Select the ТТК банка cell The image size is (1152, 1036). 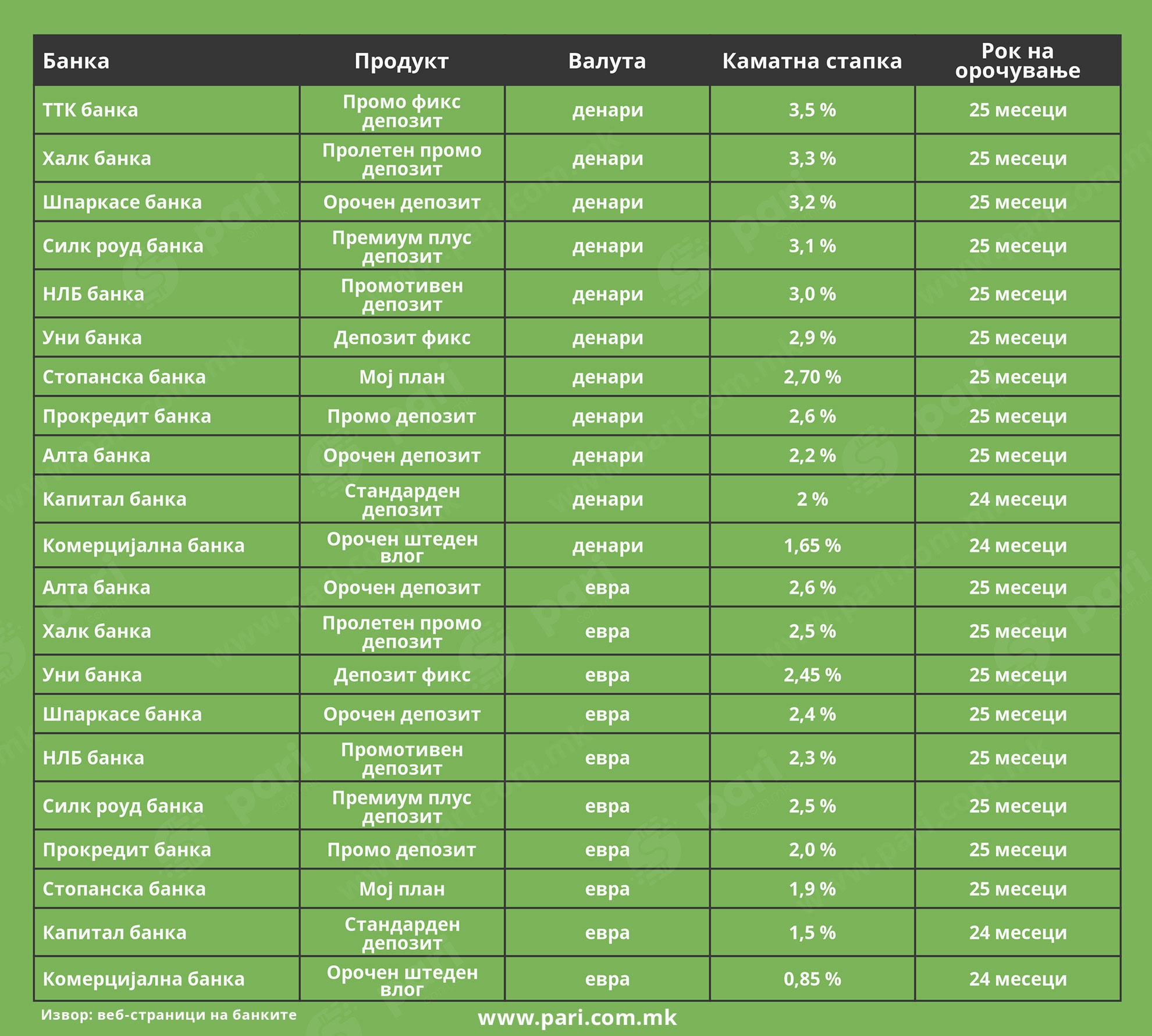point(90,110)
